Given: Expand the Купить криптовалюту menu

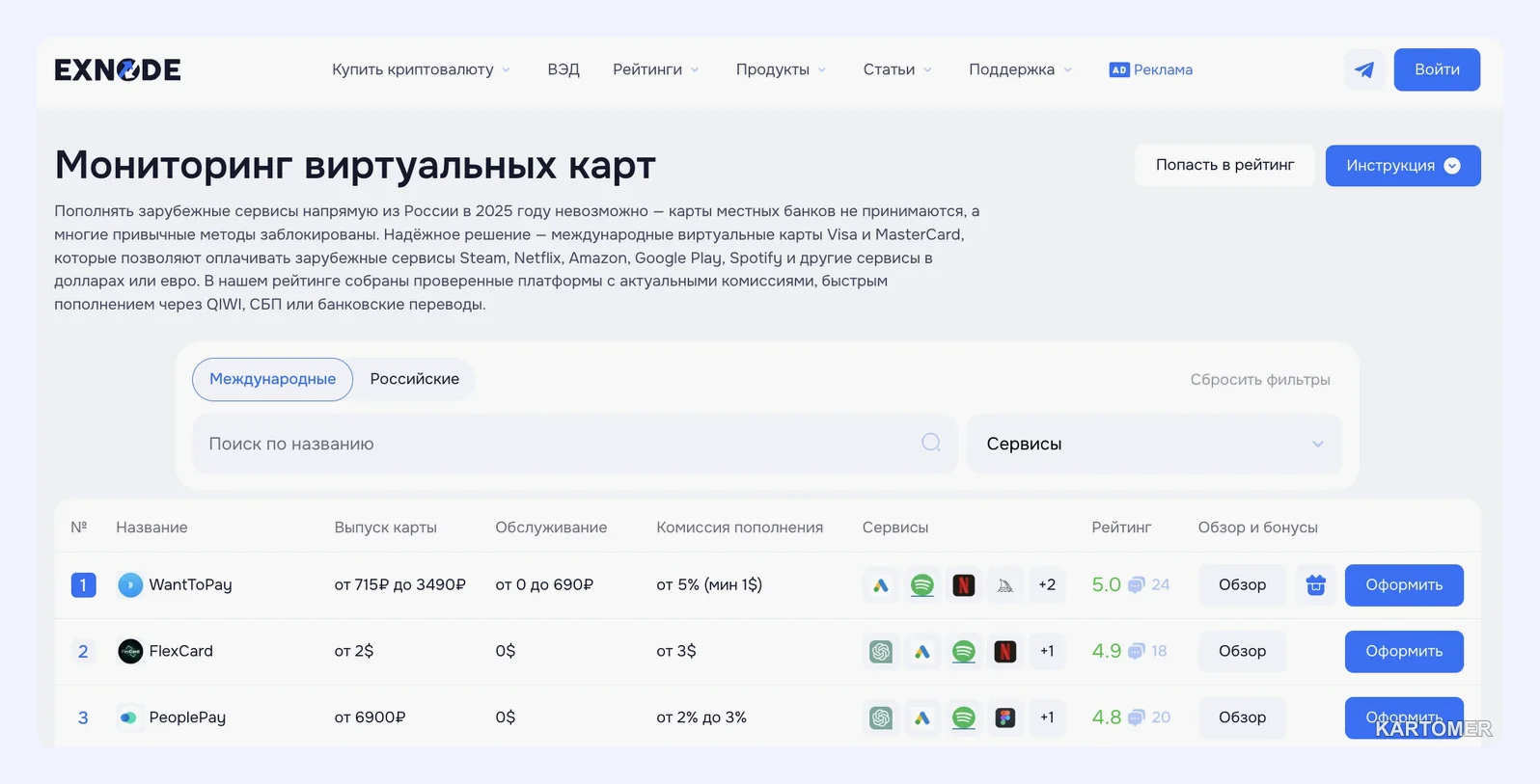Looking at the screenshot, I should [421, 69].
